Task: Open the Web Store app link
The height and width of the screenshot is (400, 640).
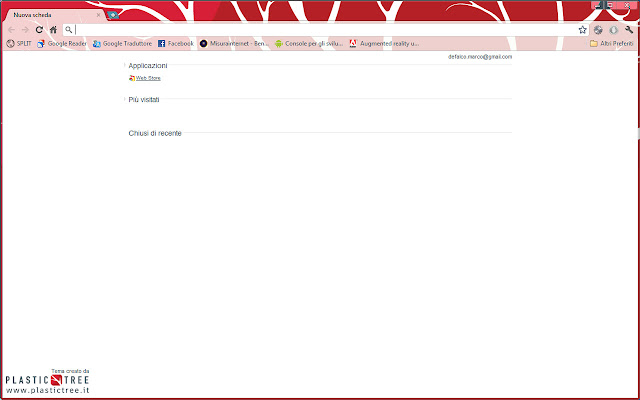Action: pos(148,78)
